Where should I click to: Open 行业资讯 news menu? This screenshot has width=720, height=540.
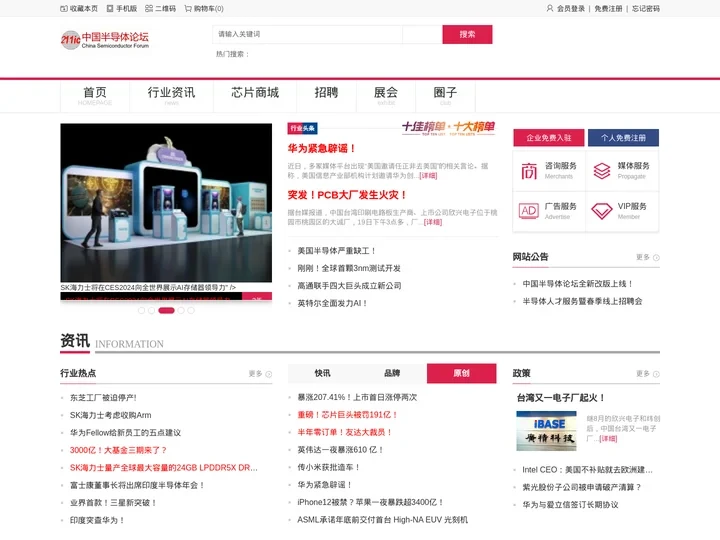tap(171, 96)
